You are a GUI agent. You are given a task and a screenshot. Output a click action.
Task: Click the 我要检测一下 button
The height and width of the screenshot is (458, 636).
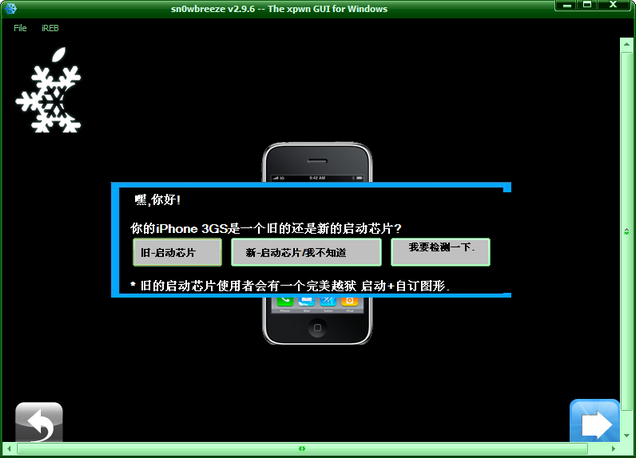pyautogui.click(x=440, y=252)
